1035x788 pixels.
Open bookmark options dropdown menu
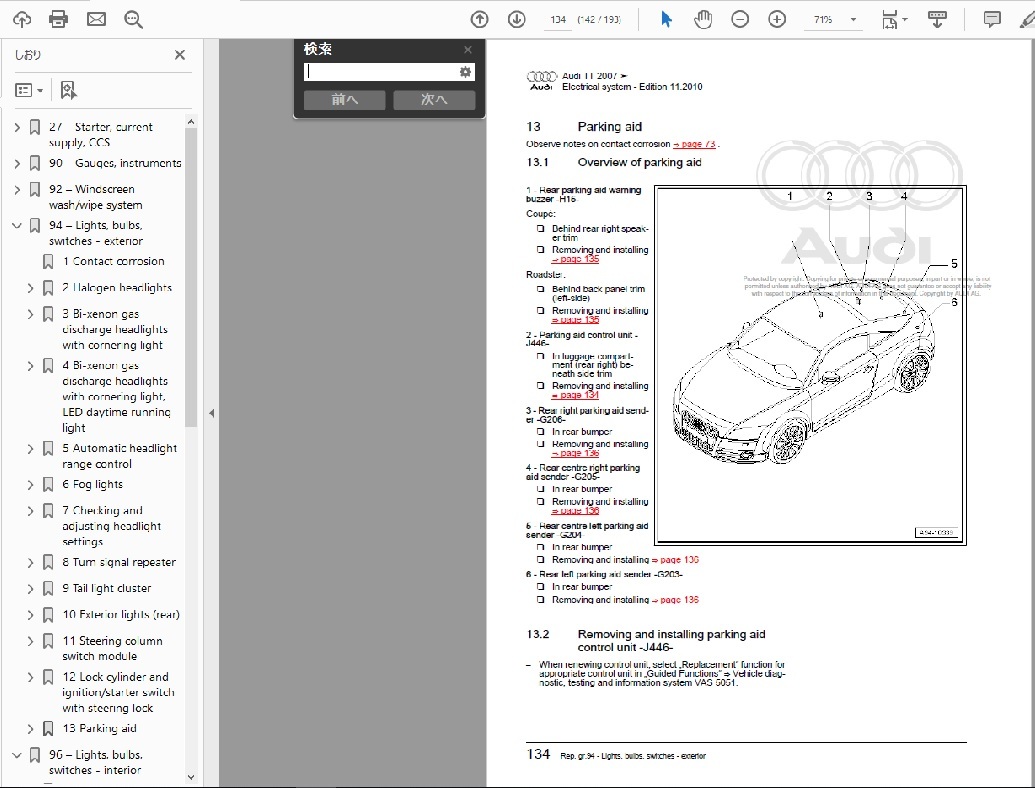pos(29,90)
